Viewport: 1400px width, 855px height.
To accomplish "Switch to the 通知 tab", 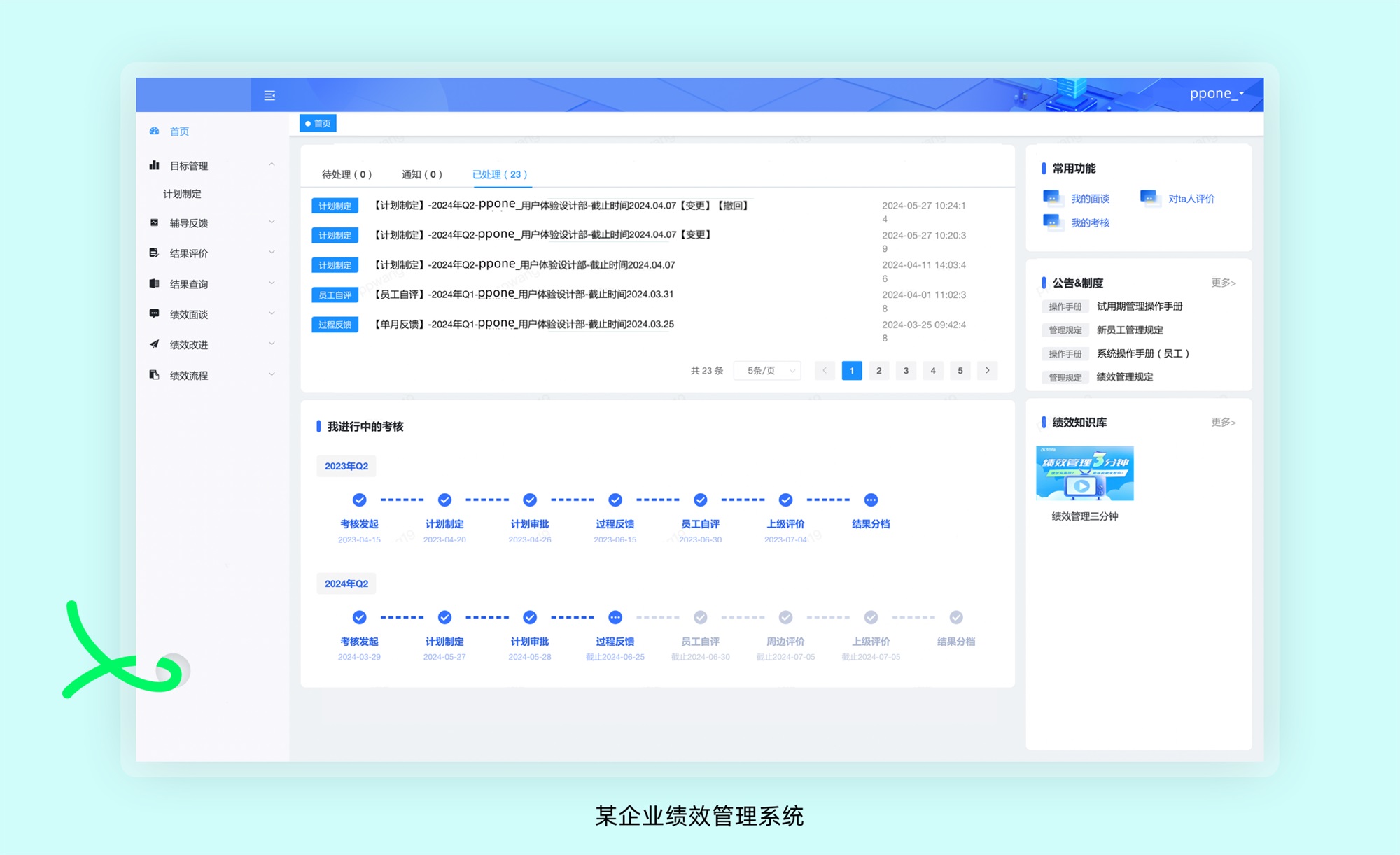I will click(x=422, y=174).
